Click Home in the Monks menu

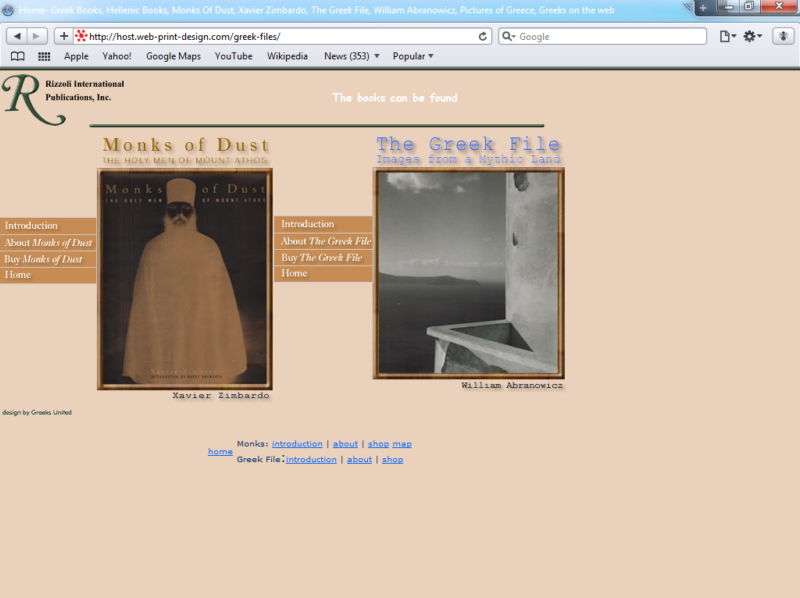point(48,275)
